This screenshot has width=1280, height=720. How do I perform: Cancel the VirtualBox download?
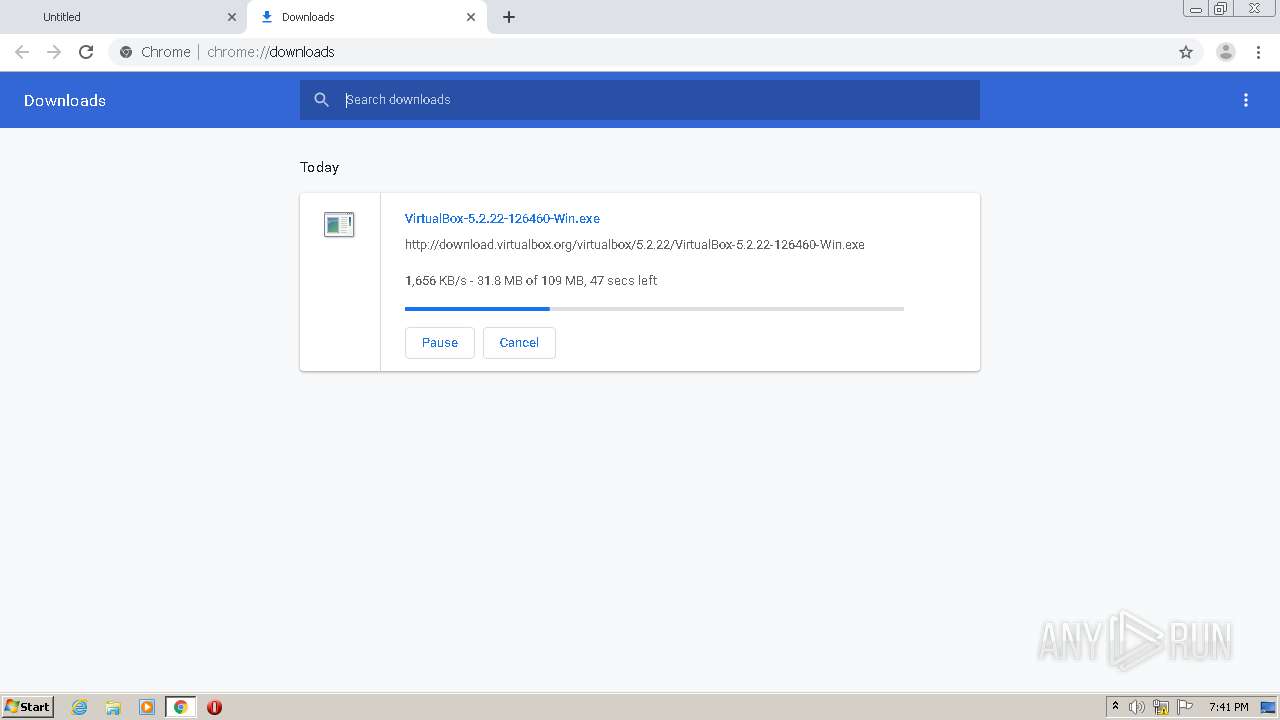(x=519, y=342)
